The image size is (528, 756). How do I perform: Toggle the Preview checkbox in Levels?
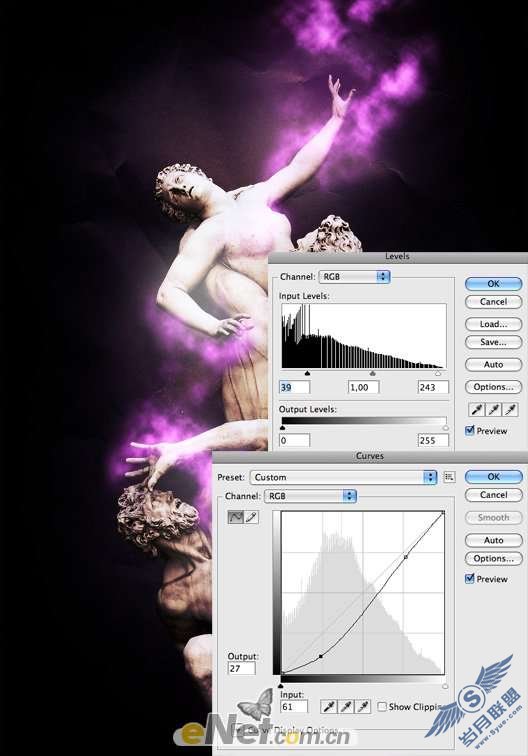pos(470,430)
